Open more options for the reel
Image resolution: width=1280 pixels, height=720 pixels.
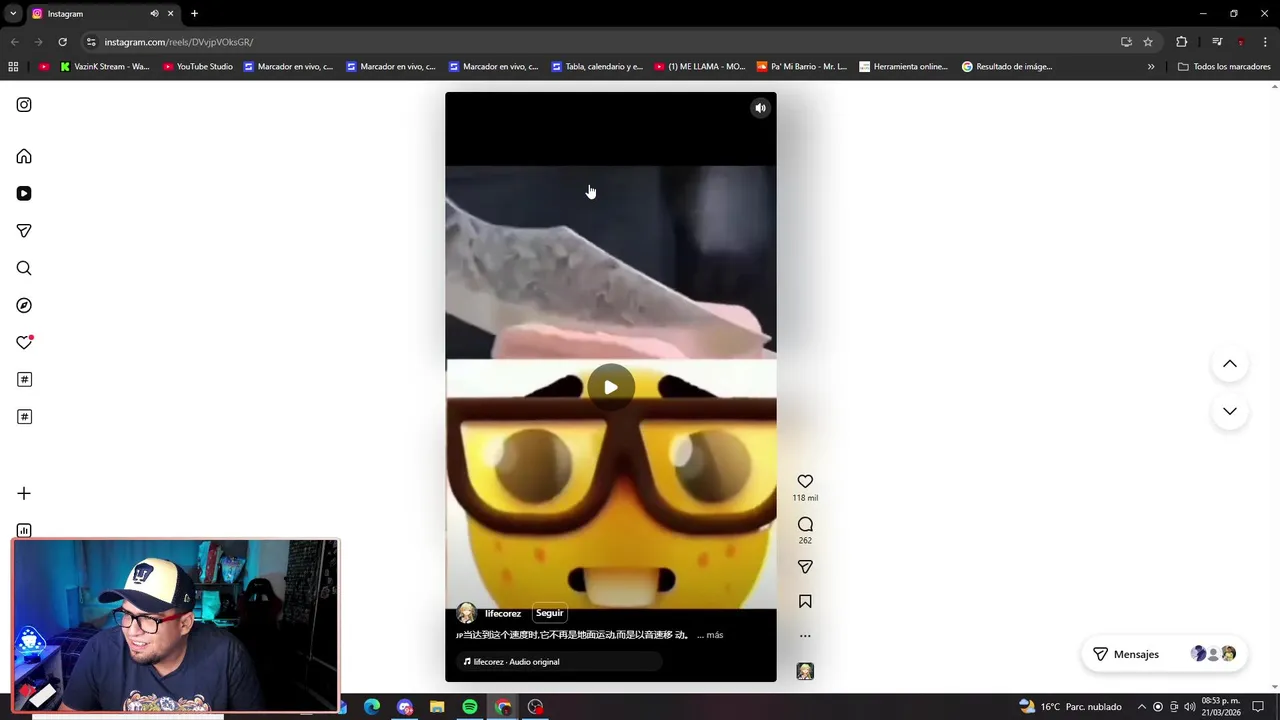click(805, 636)
